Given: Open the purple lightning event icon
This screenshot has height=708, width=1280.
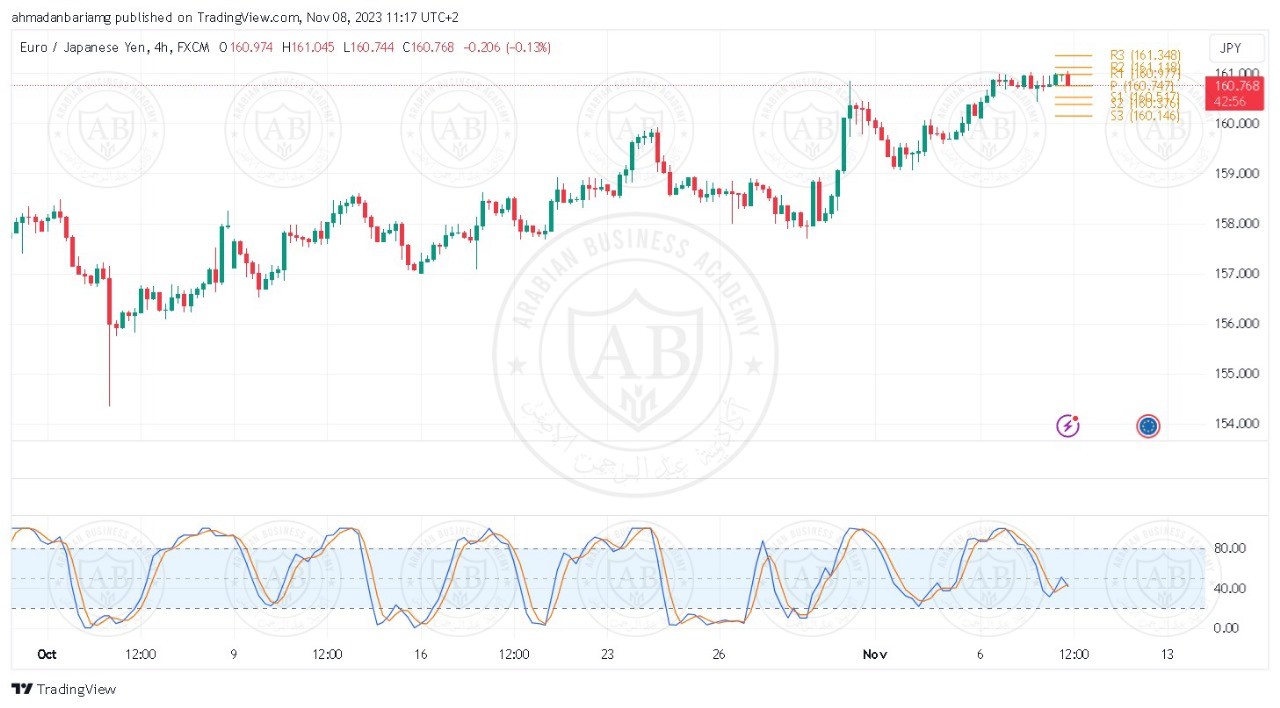Looking at the screenshot, I should 1068,427.
